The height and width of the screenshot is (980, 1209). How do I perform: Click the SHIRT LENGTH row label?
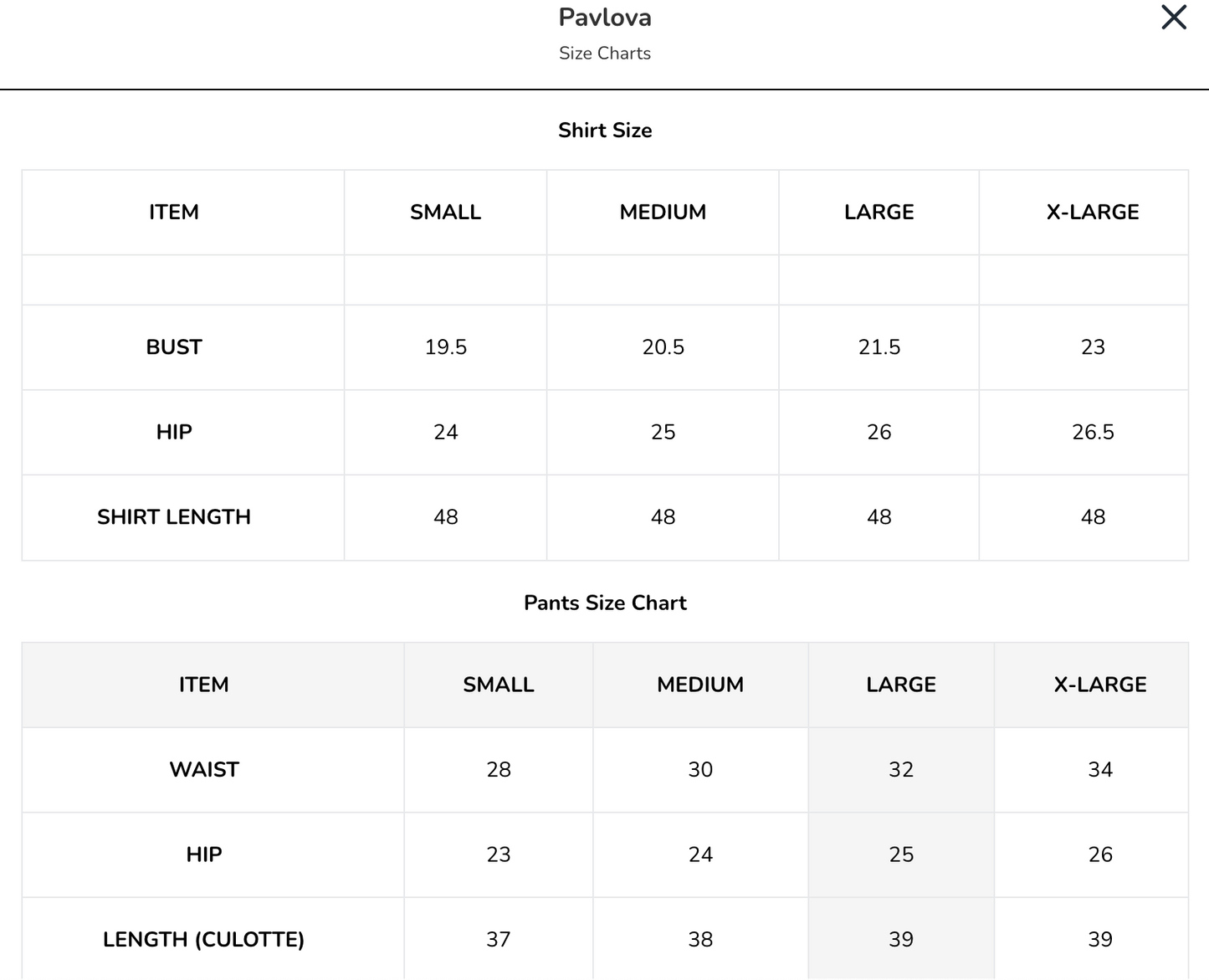174,516
